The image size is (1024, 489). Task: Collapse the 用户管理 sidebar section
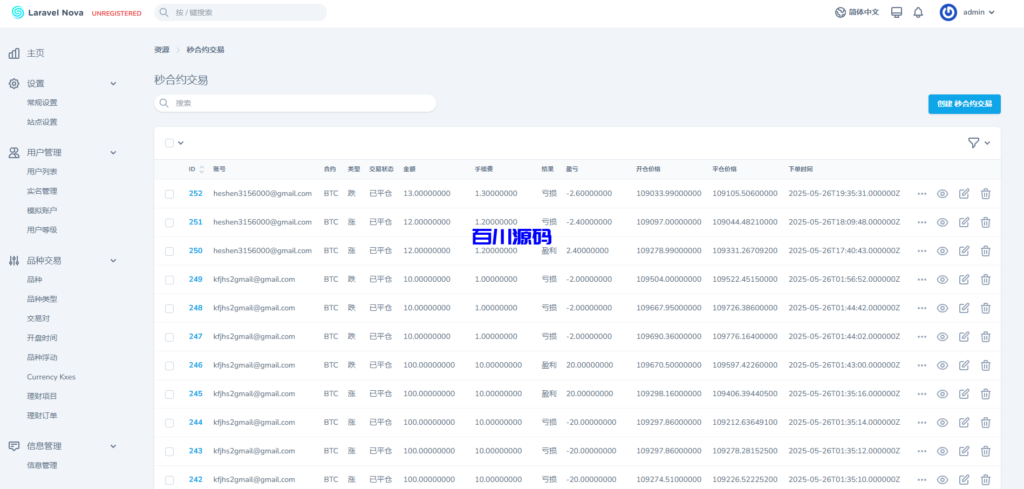coord(113,153)
